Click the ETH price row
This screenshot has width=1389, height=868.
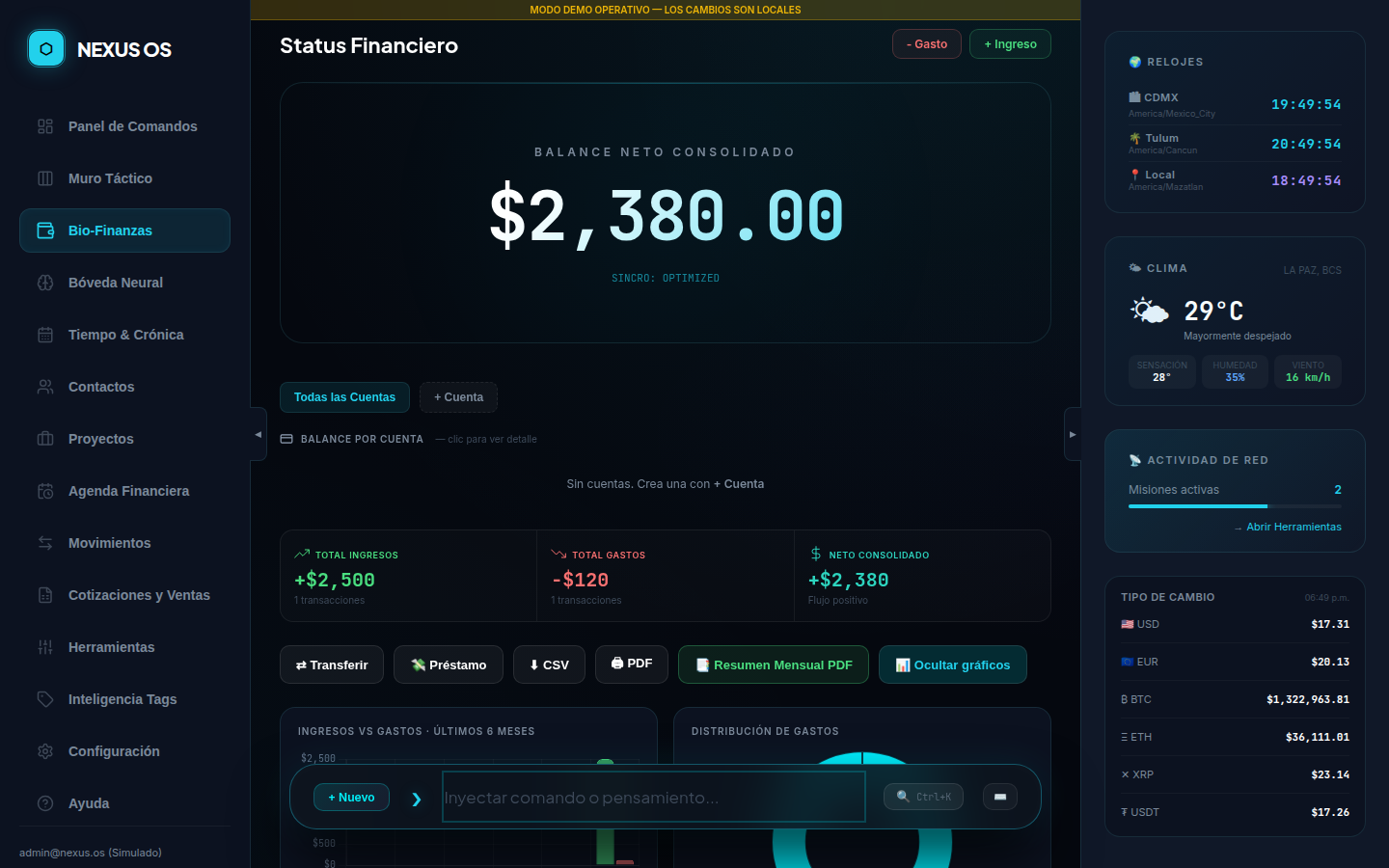click(x=1235, y=737)
